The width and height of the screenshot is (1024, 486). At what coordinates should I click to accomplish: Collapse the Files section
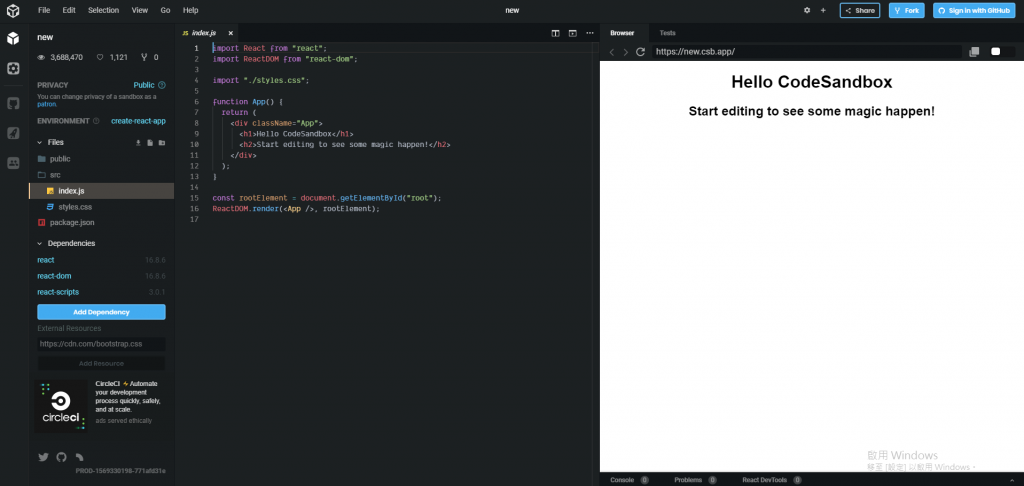point(40,142)
